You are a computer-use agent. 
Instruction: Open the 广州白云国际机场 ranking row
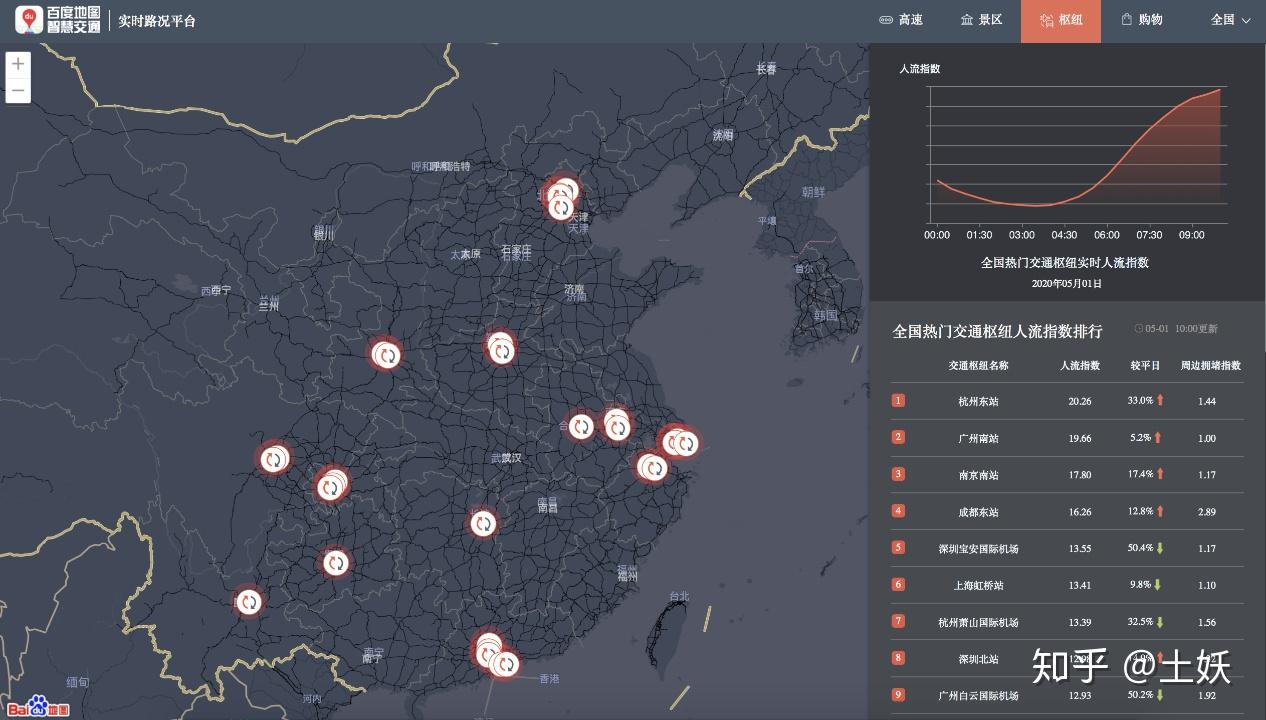click(x=1068, y=695)
